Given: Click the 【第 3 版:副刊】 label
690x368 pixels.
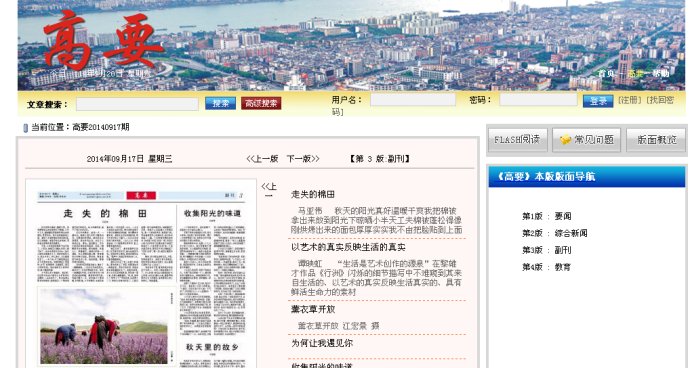Looking at the screenshot, I should click(380, 159).
